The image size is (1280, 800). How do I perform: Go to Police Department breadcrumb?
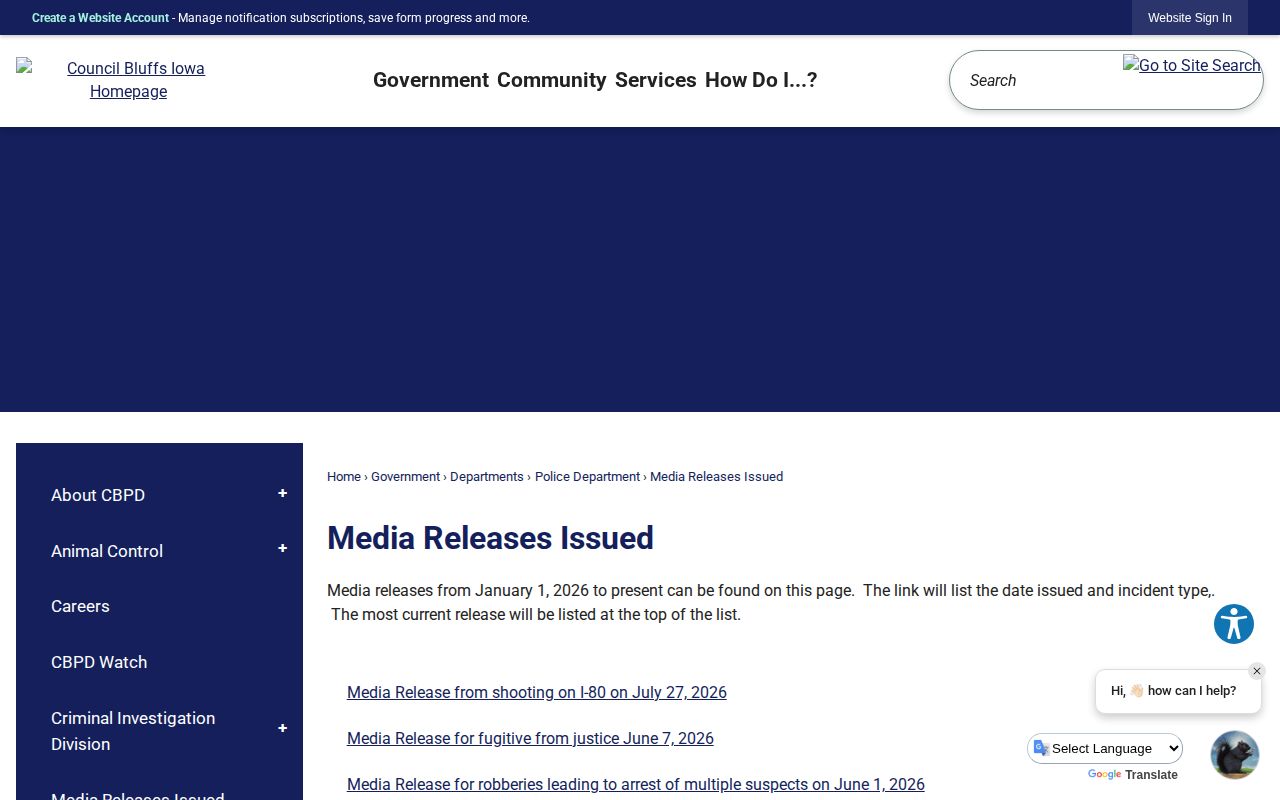point(587,477)
